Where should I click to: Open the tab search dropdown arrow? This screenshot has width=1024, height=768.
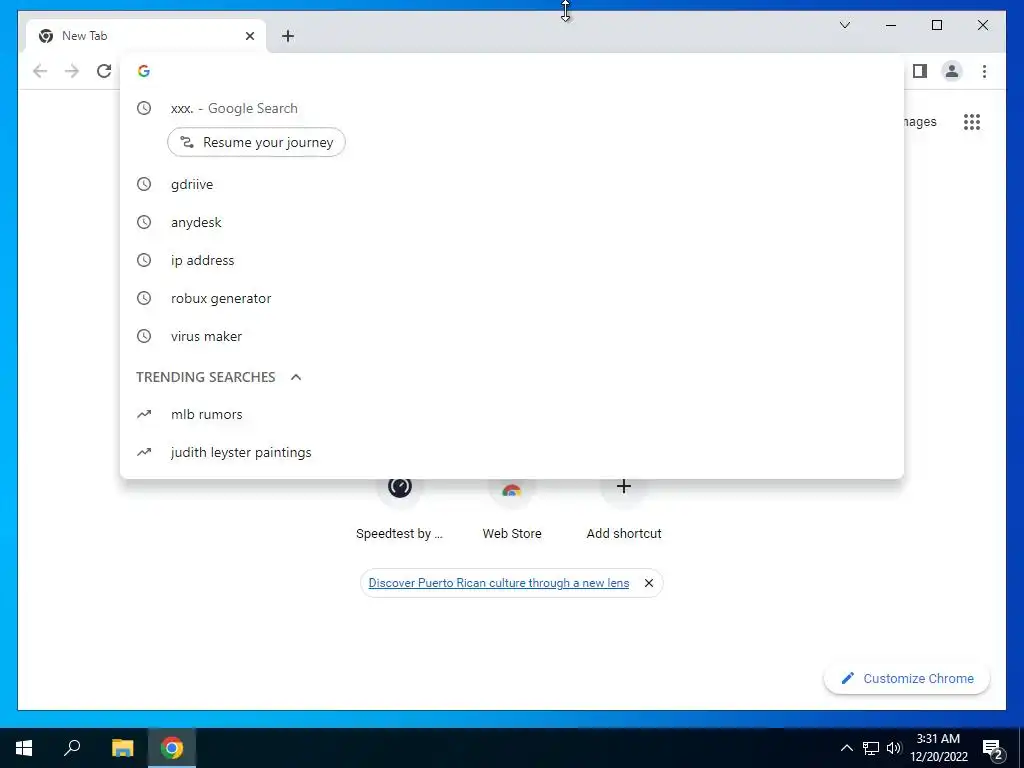click(x=844, y=25)
